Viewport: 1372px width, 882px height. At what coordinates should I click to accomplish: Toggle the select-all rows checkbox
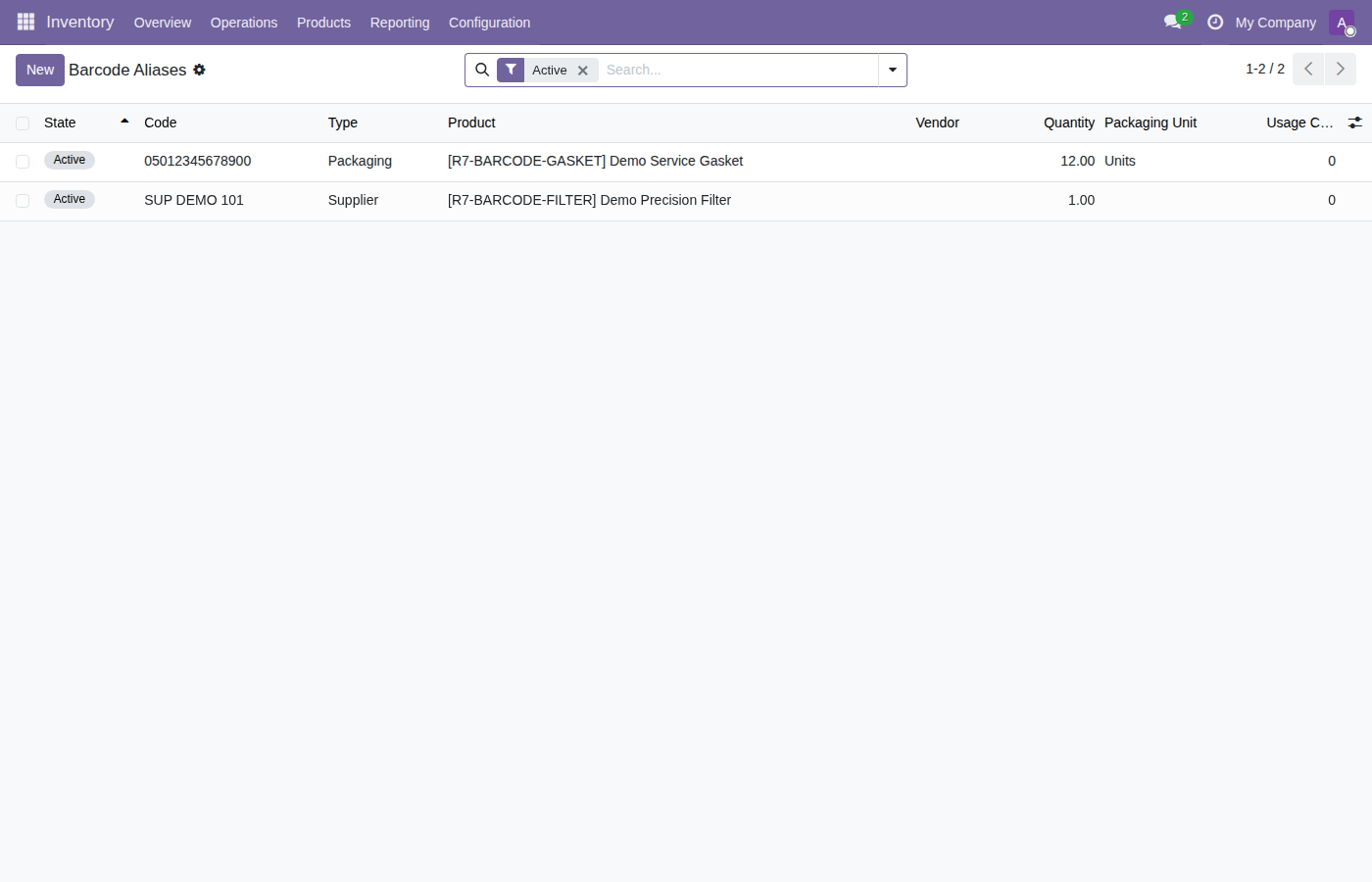click(23, 123)
